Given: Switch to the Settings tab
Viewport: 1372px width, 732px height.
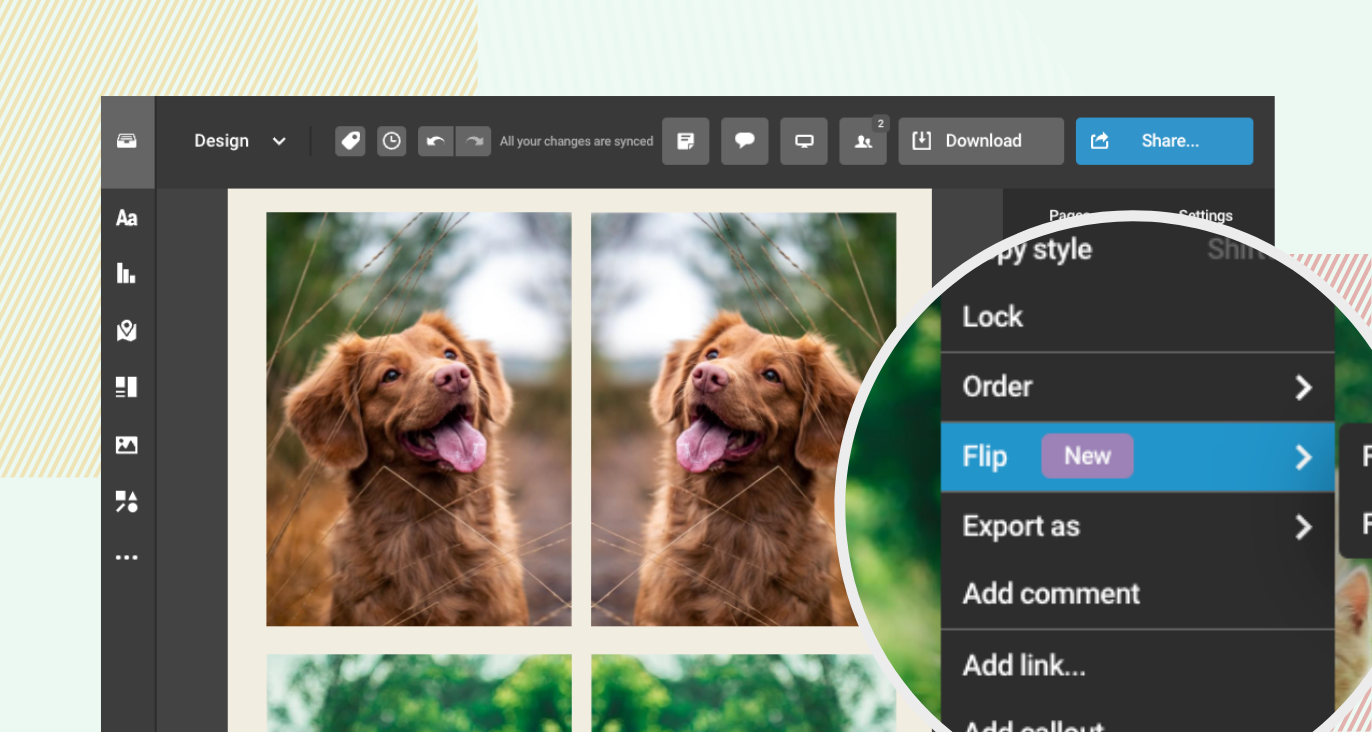Looking at the screenshot, I should (x=1205, y=215).
